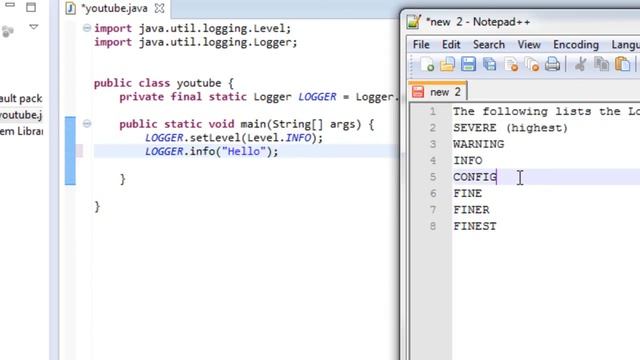Click the Save All icon in Notepad++
The width and height of the screenshot is (640, 360).
[x=489, y=64]
